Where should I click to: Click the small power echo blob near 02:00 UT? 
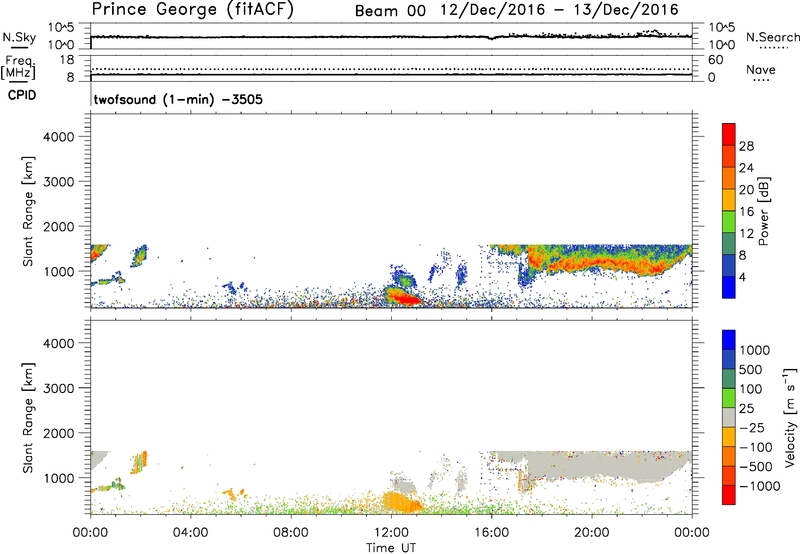(x=139, y=256)
